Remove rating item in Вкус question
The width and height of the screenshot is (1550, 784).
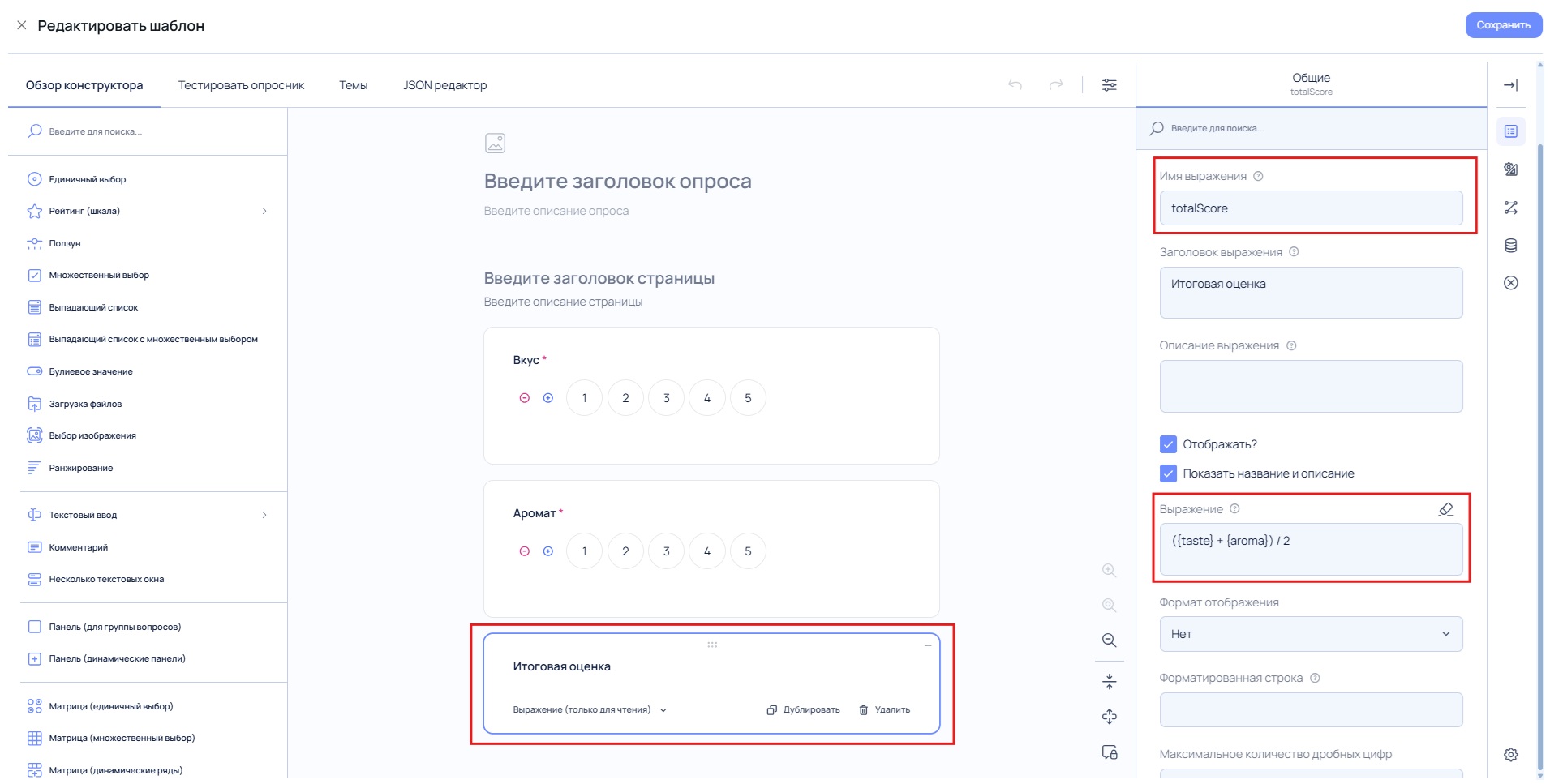pos(525,398)
